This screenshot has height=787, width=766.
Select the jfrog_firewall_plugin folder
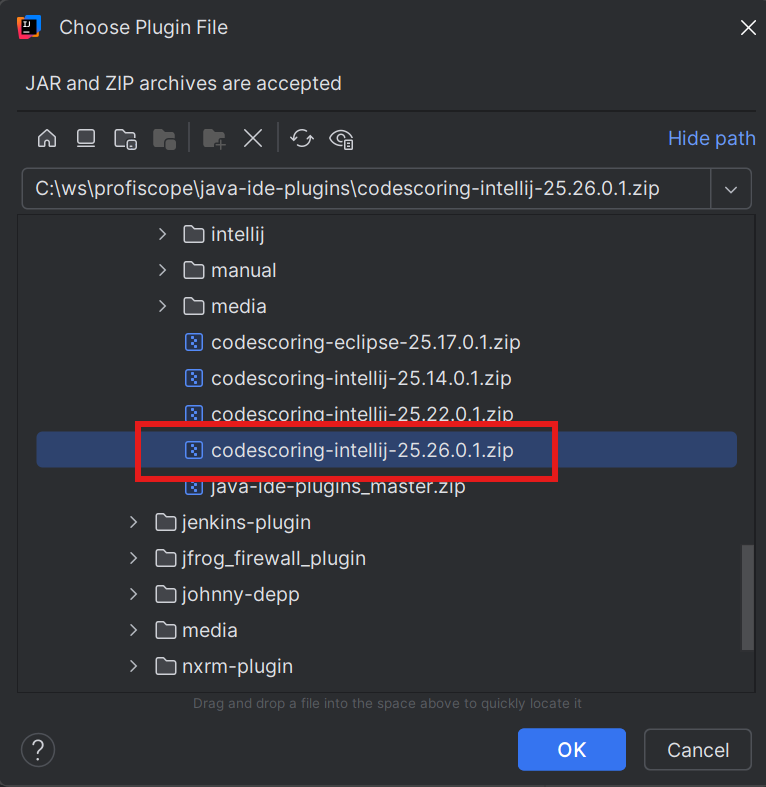pos(274,558)
